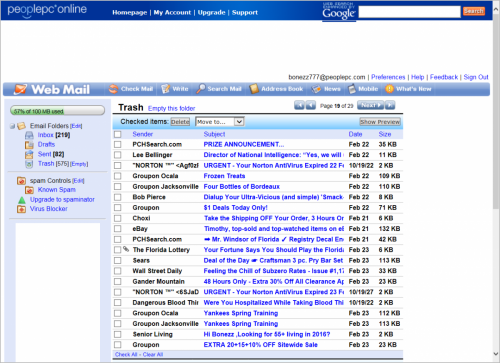Collapse the Email Folders tree
The height and width of the screenshot is (363, 500).
[12, 126]
